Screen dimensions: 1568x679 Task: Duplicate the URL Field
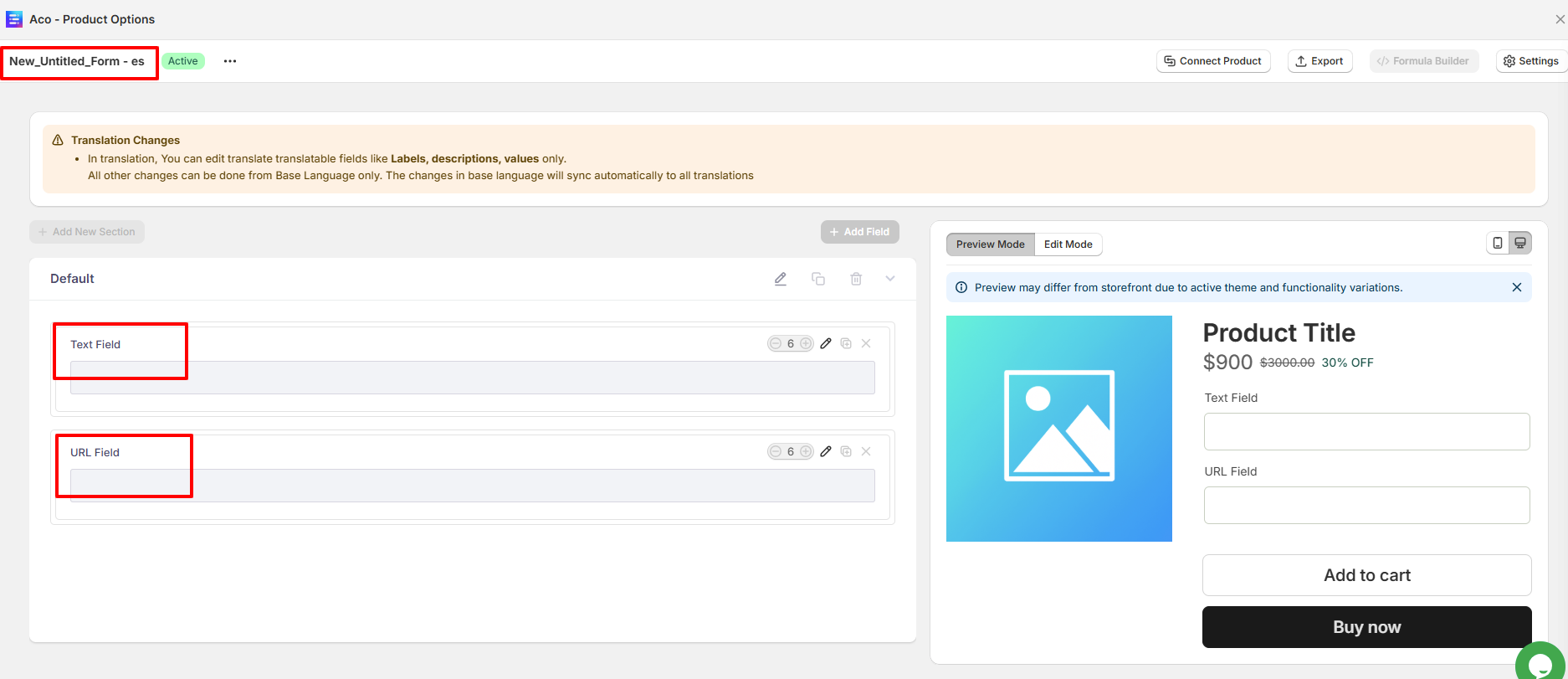(846, 451)
